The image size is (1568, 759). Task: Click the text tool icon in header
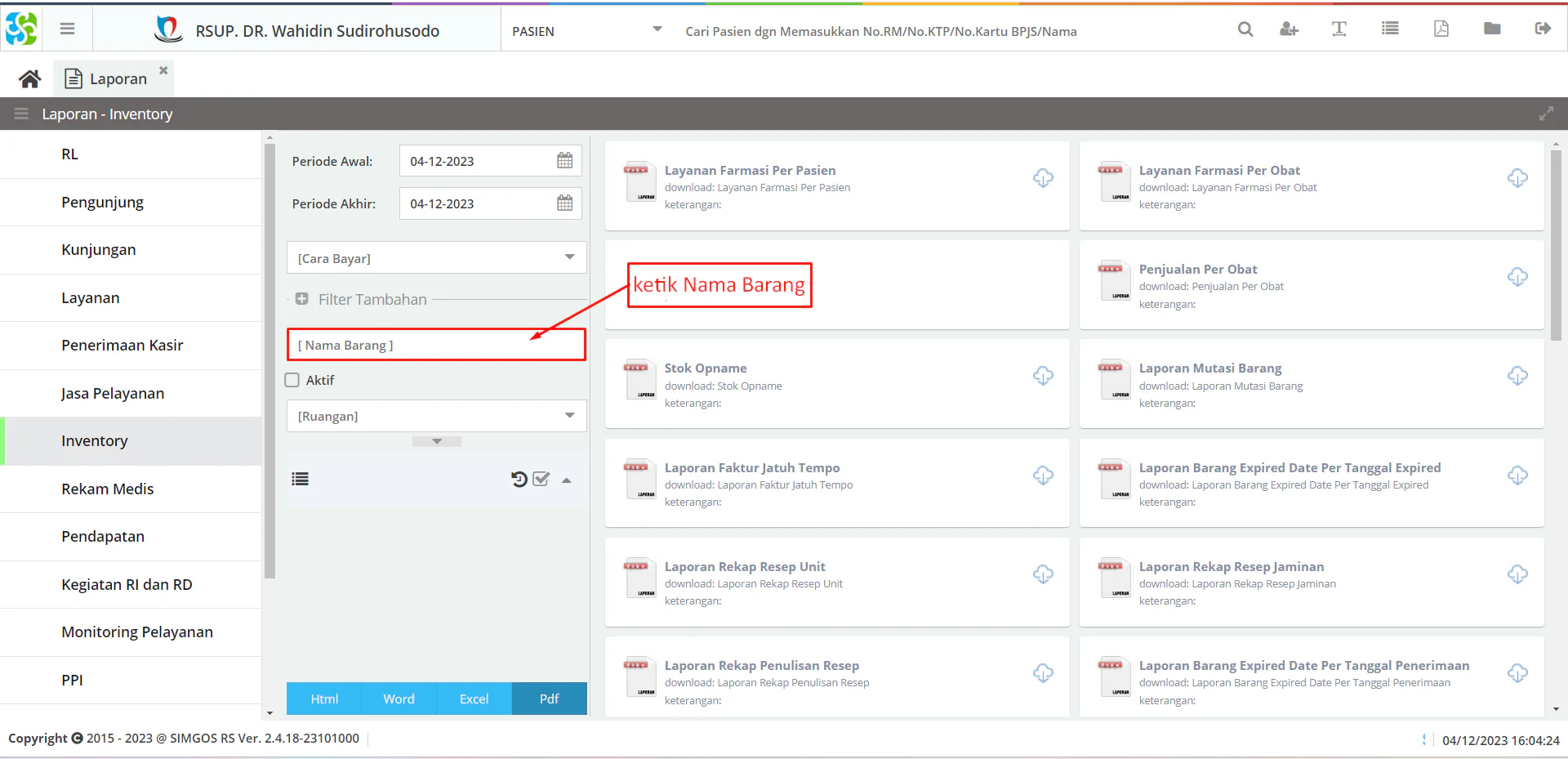[1339, 29]
